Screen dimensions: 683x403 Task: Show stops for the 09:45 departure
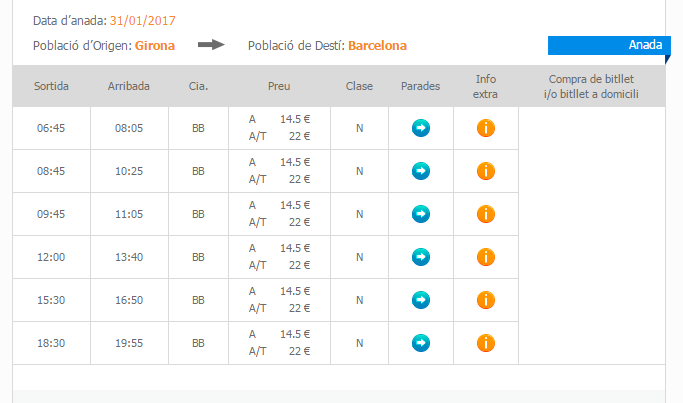421,214
